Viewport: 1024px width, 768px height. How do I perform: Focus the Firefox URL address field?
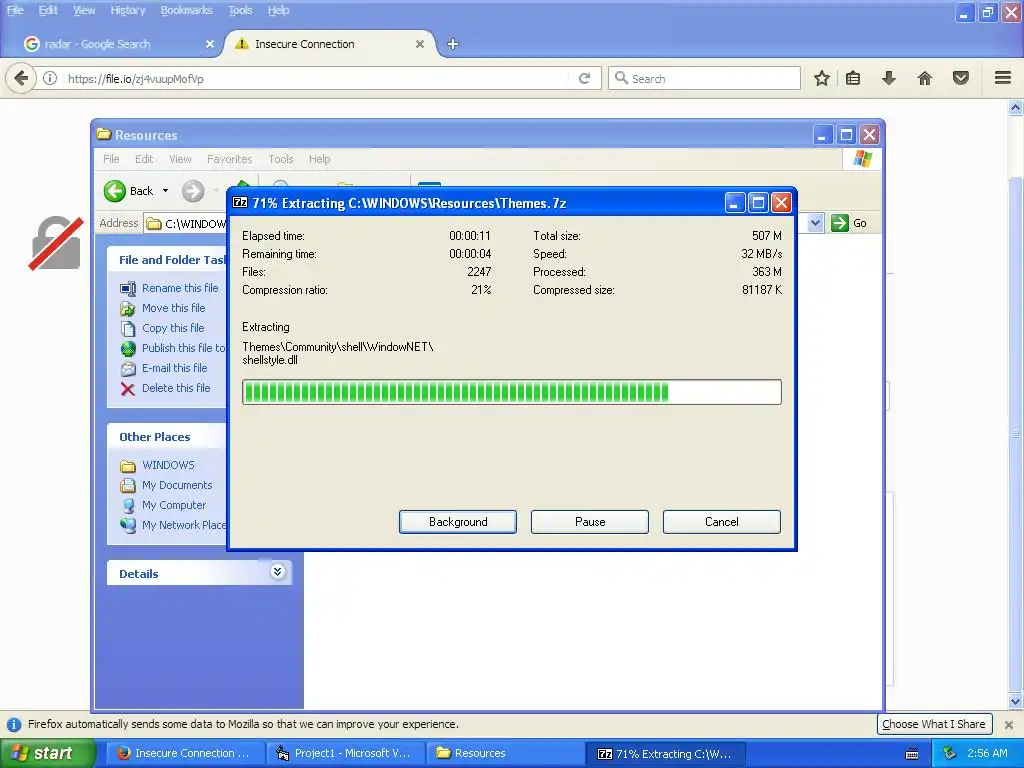click(x=317, y=78)
